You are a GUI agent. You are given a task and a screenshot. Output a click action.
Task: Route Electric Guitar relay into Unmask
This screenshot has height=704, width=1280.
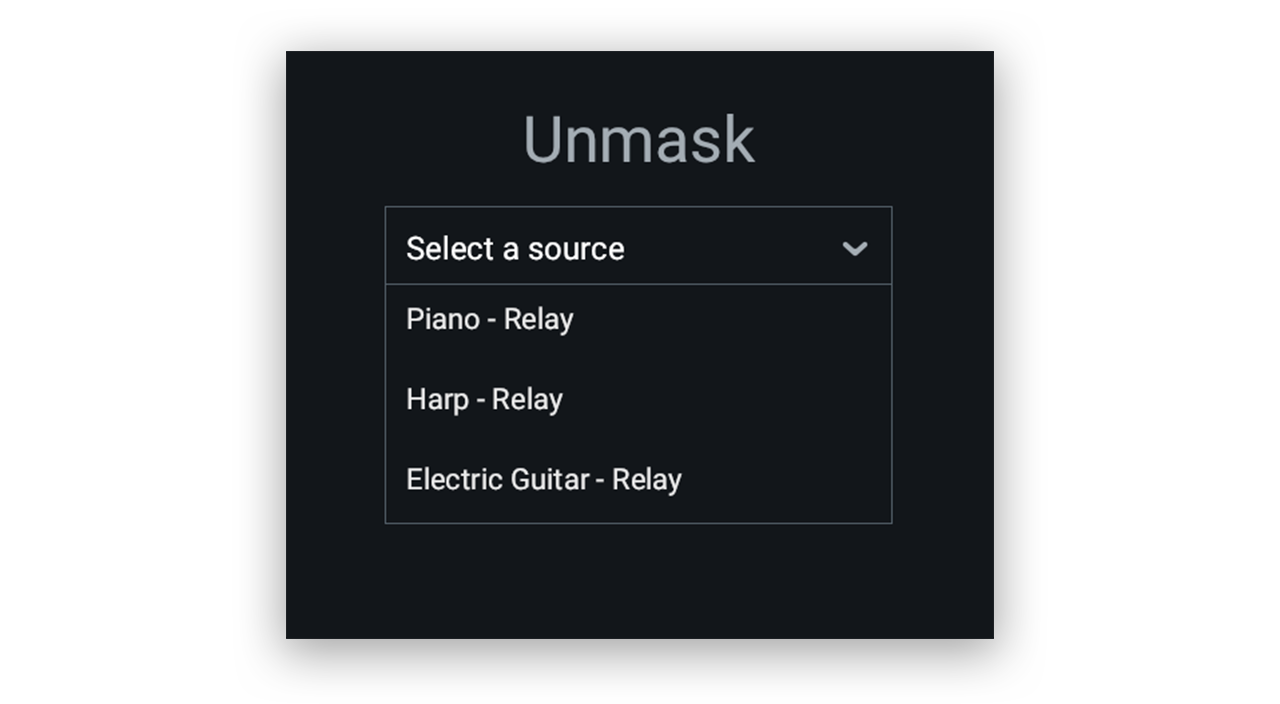coord(638,480)
